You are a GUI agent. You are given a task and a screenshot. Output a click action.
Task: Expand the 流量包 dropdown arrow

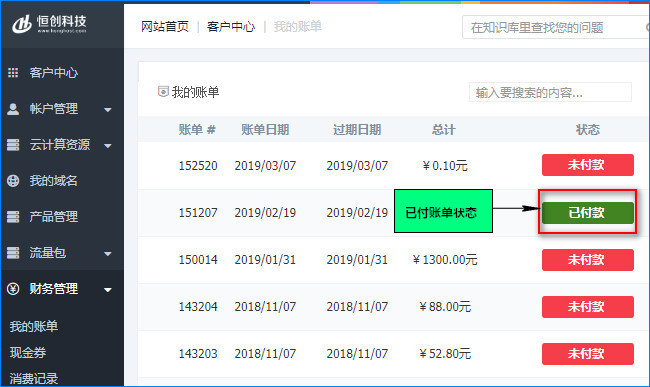(108, 254)
